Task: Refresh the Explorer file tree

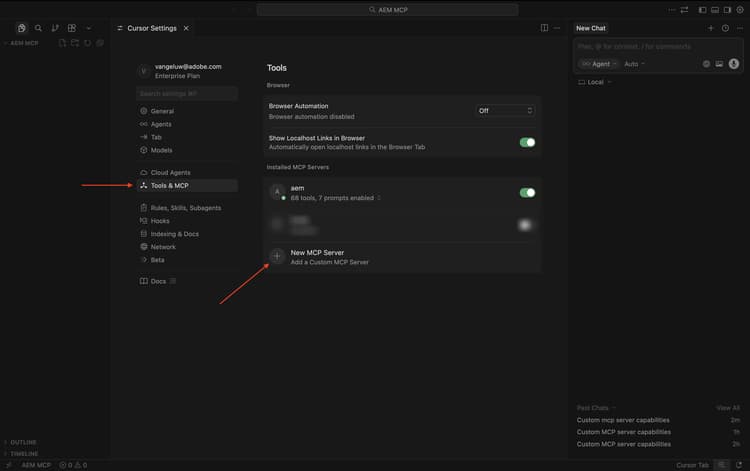Action: pyautogui.click(x=87, y=43)
